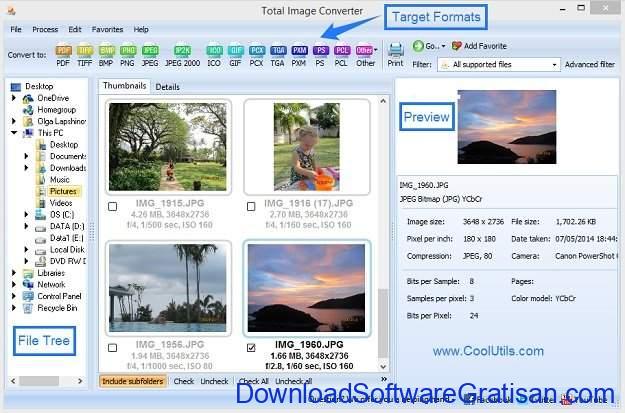
Task: Switch to the Thumbnails tab
Action: tap(124, 86)
